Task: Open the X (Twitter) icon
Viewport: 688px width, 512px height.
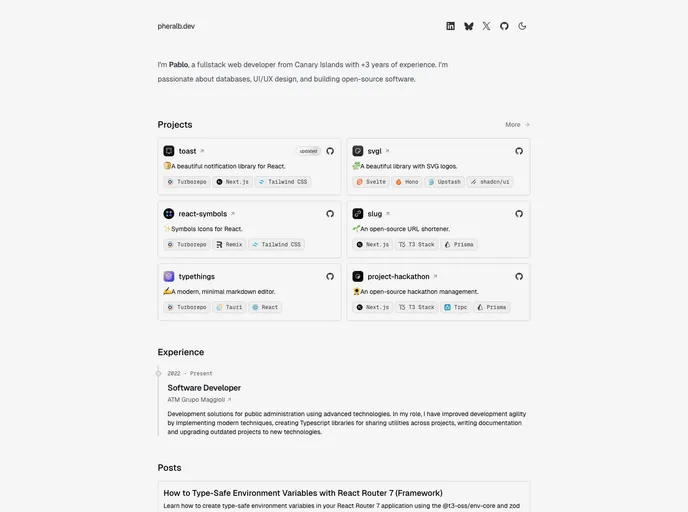Action: 486,26
